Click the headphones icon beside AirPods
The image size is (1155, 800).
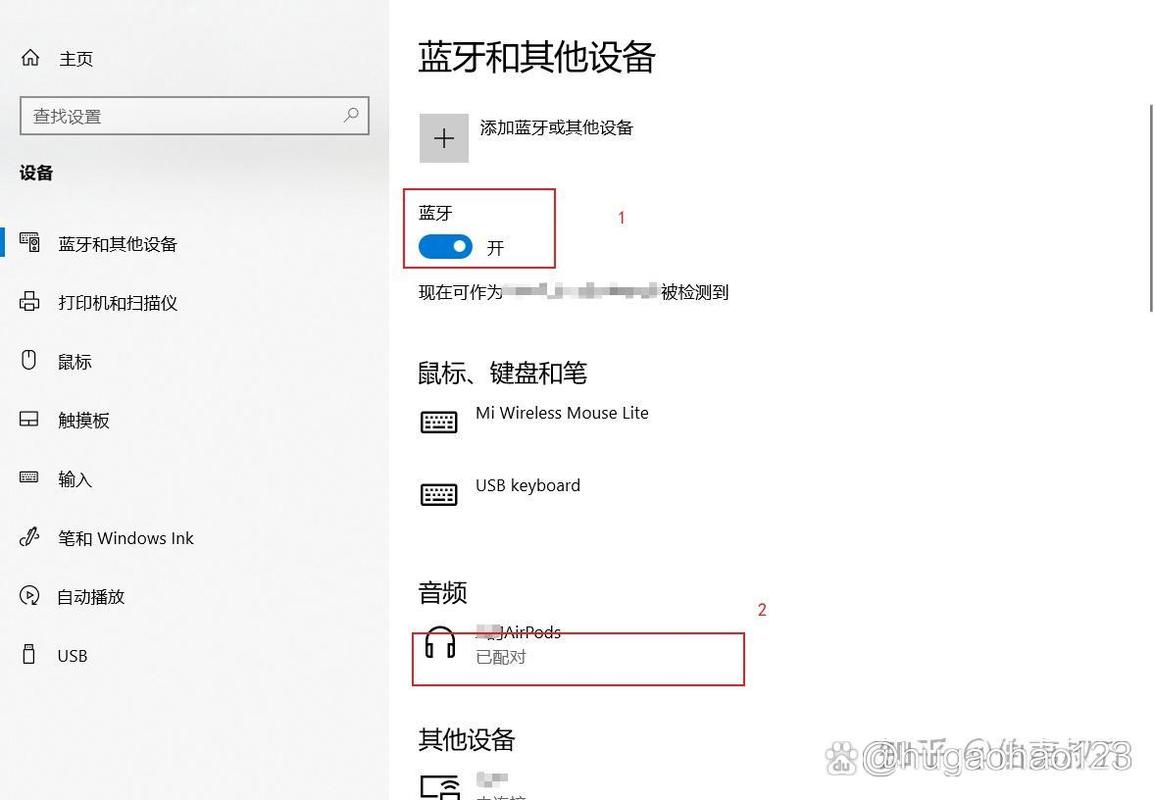point(439,644)
